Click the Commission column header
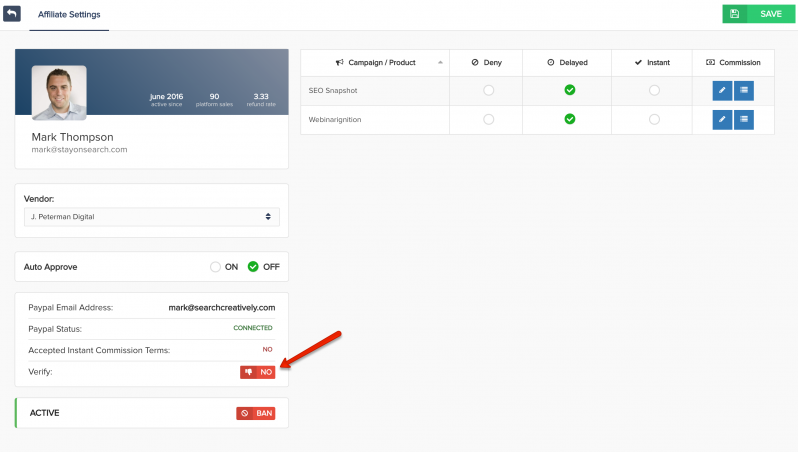 point(733,62)
